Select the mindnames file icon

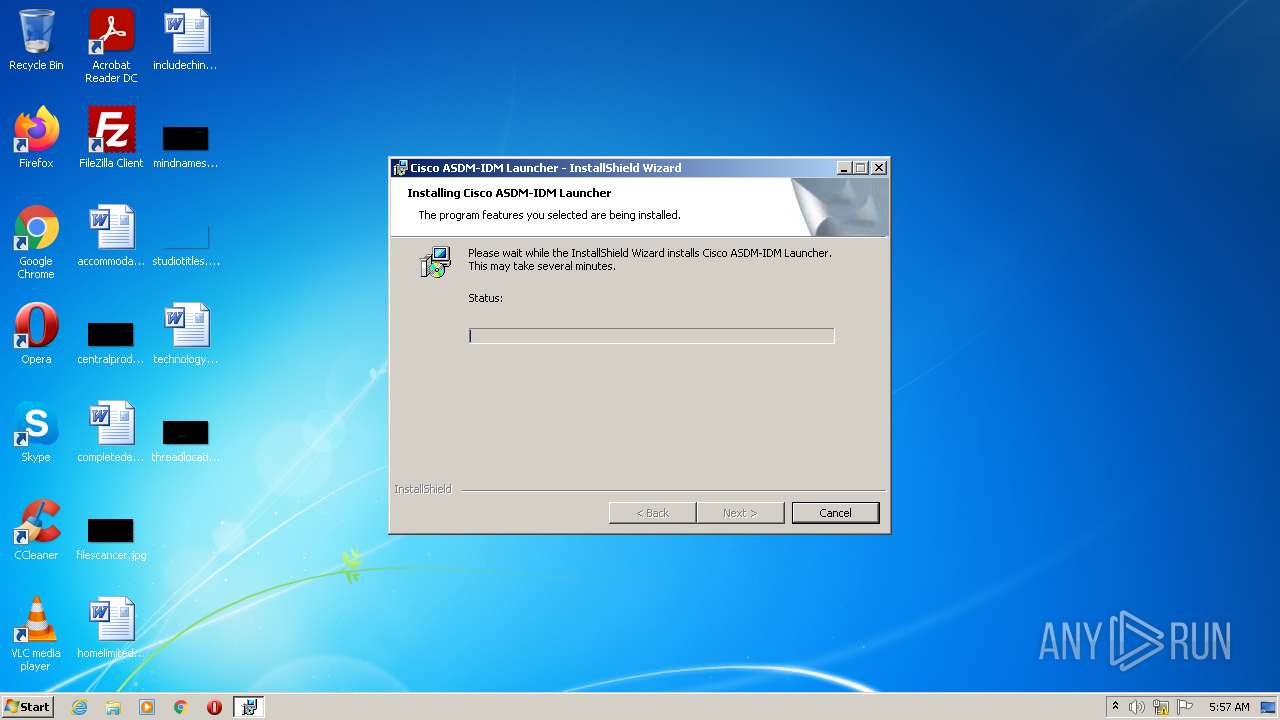pyautogui.click(x=186, y=145)
